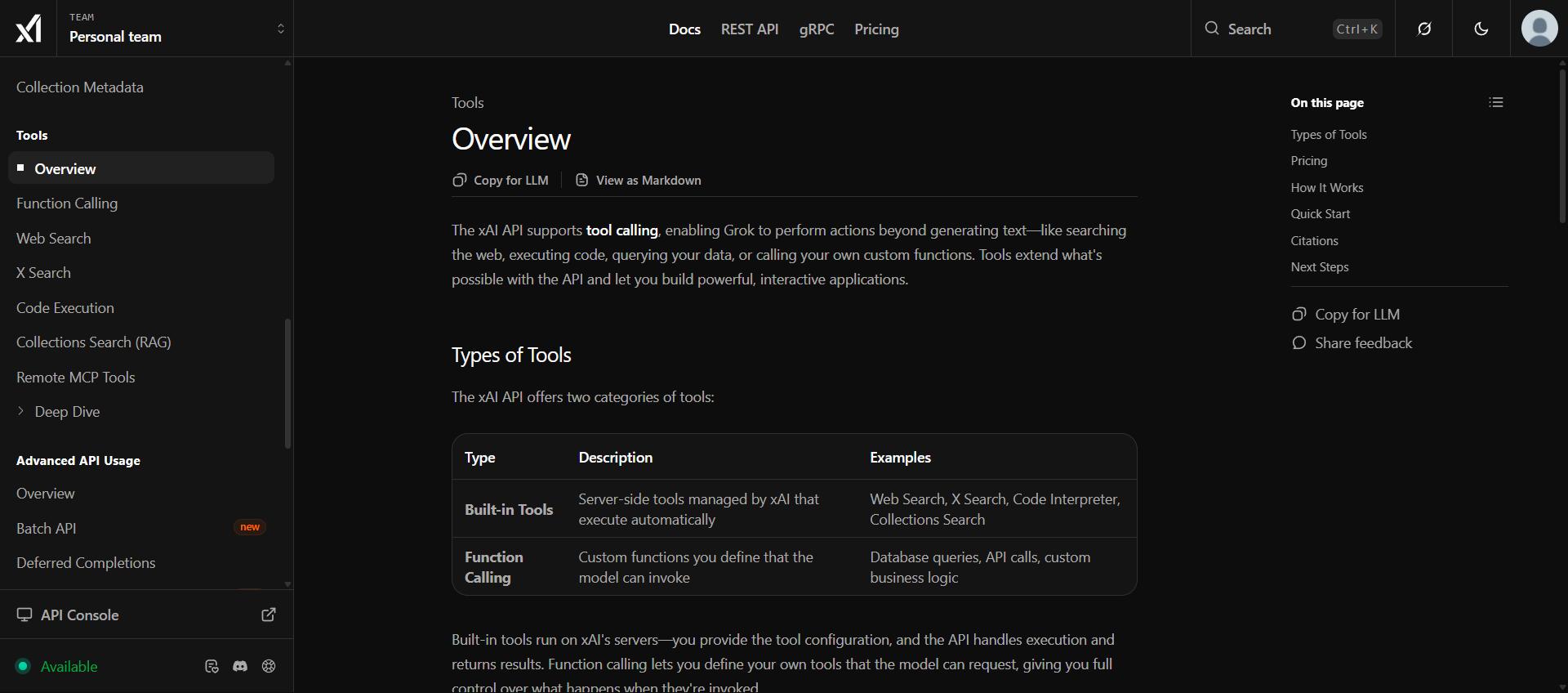Image resolution: width=1568 pixels, height=693 pixels.
Task: Open the Pricing tab in header
Action: [876, 29]
